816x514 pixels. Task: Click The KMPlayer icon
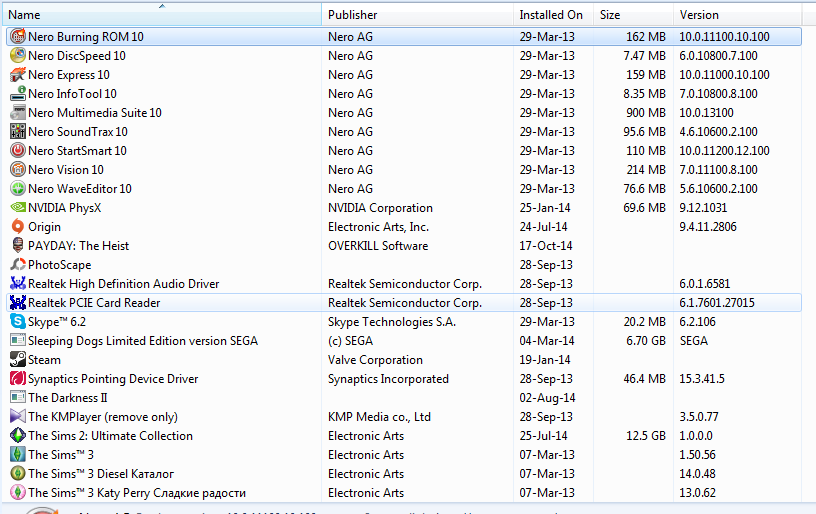pyautogui.click(x=17, y=416)
